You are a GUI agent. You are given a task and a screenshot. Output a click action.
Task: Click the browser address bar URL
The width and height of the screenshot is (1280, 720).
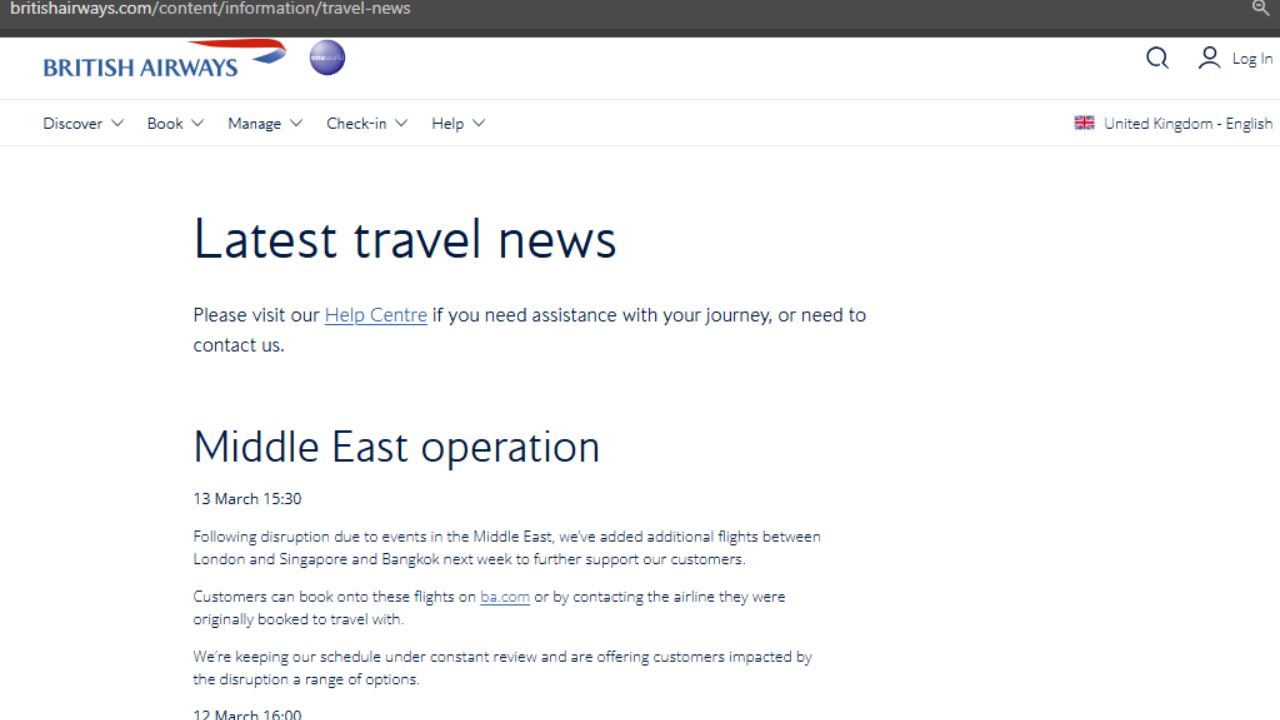coord(210,9)
